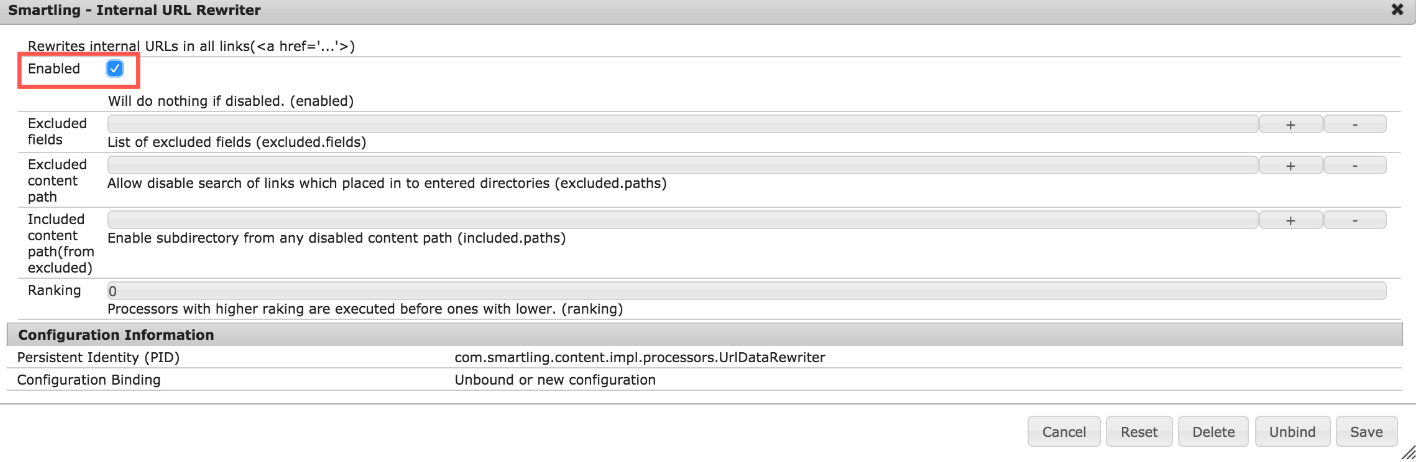The image size is (1416, 462).
Task: Save the URL Rewriter configuration
Action: pos(1366,432)
